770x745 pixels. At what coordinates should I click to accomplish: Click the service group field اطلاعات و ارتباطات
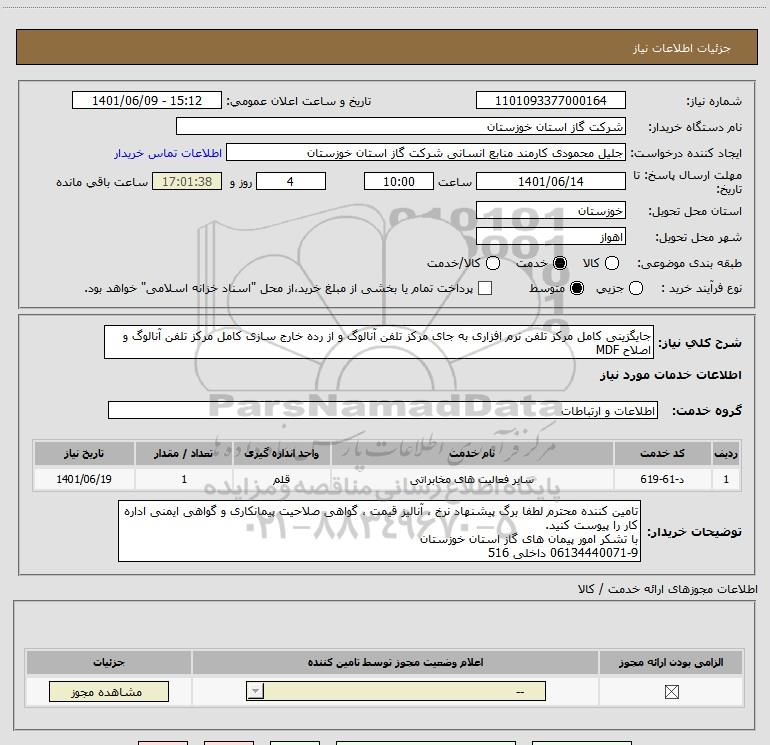pyautogui.click(x=383, y=410)
